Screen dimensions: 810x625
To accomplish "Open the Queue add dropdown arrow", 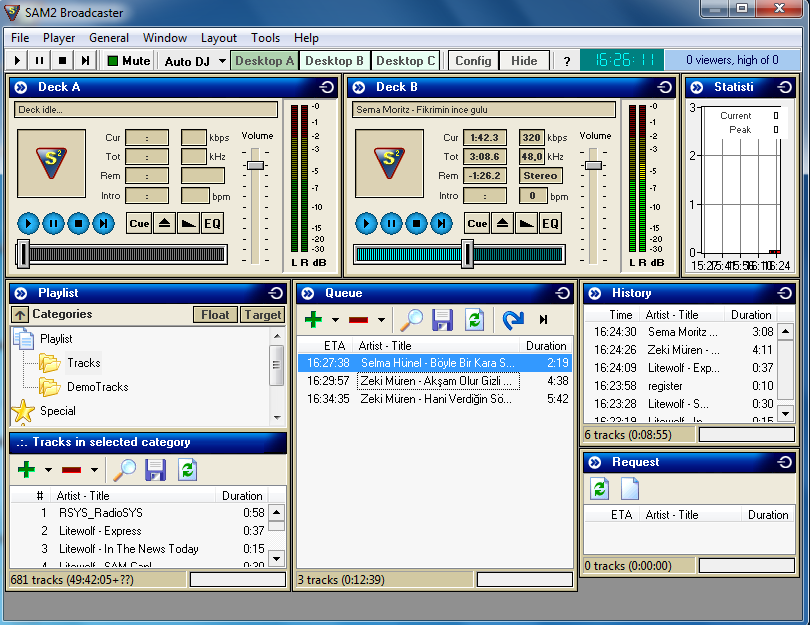I will tap(335, 320).
